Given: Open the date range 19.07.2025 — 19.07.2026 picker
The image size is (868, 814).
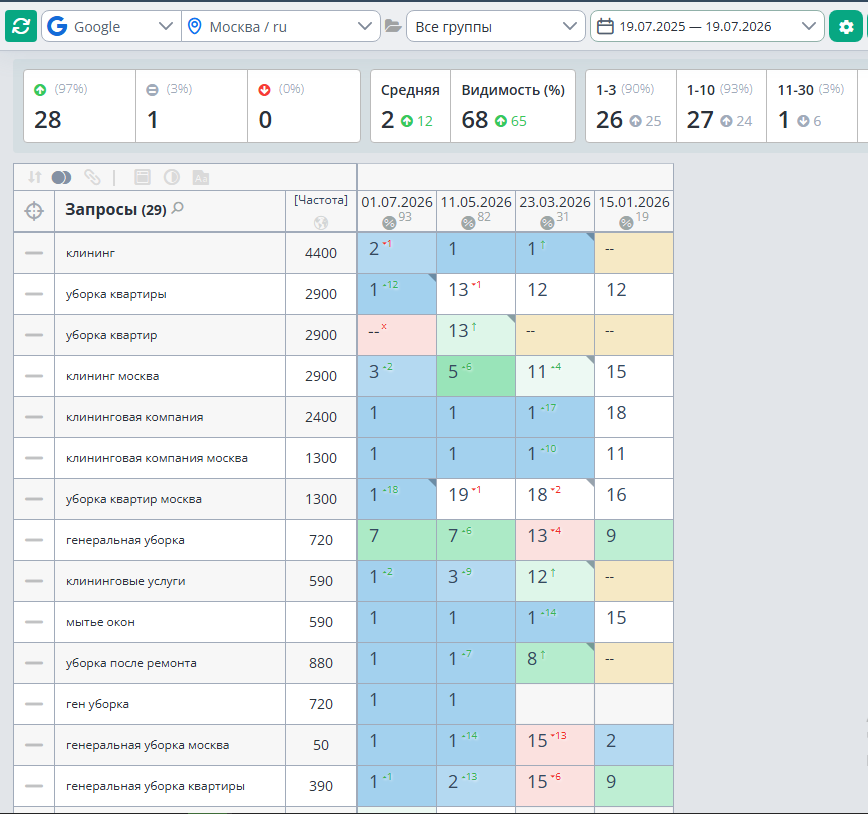Looking at the screenshot, I should click(x=707, y=26).
